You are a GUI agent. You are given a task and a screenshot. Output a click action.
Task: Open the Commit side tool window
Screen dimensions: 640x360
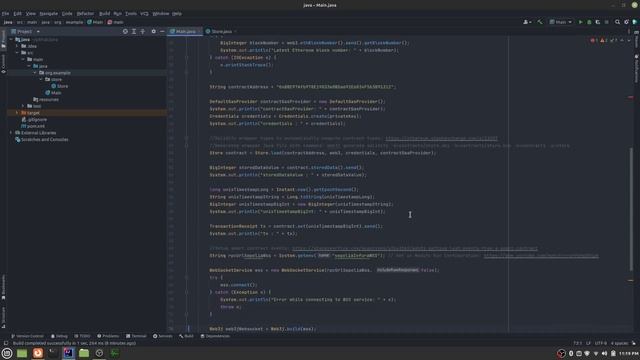(x=3, y=64)
